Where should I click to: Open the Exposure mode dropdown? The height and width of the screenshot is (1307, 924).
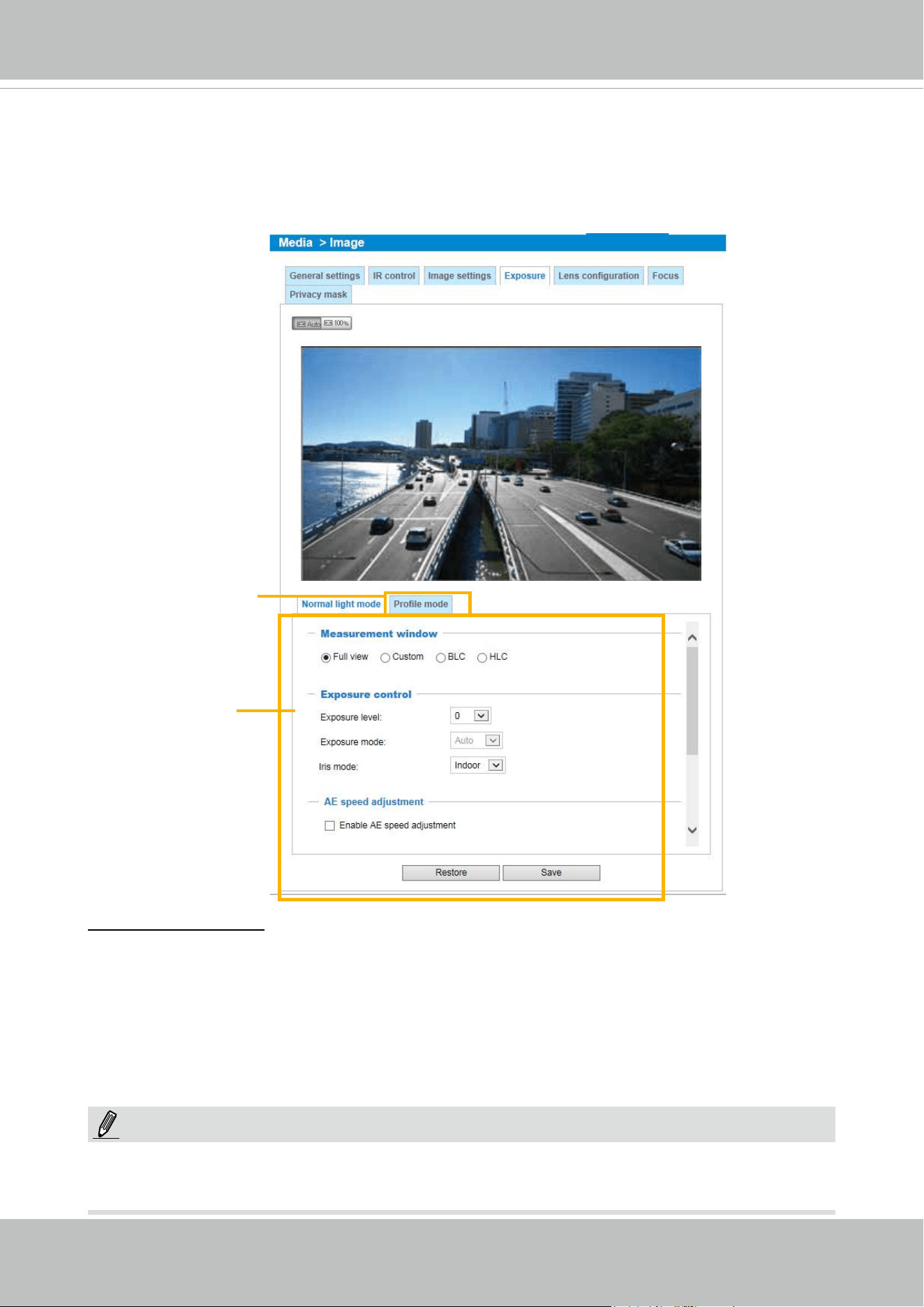click(x=477, y=741)
